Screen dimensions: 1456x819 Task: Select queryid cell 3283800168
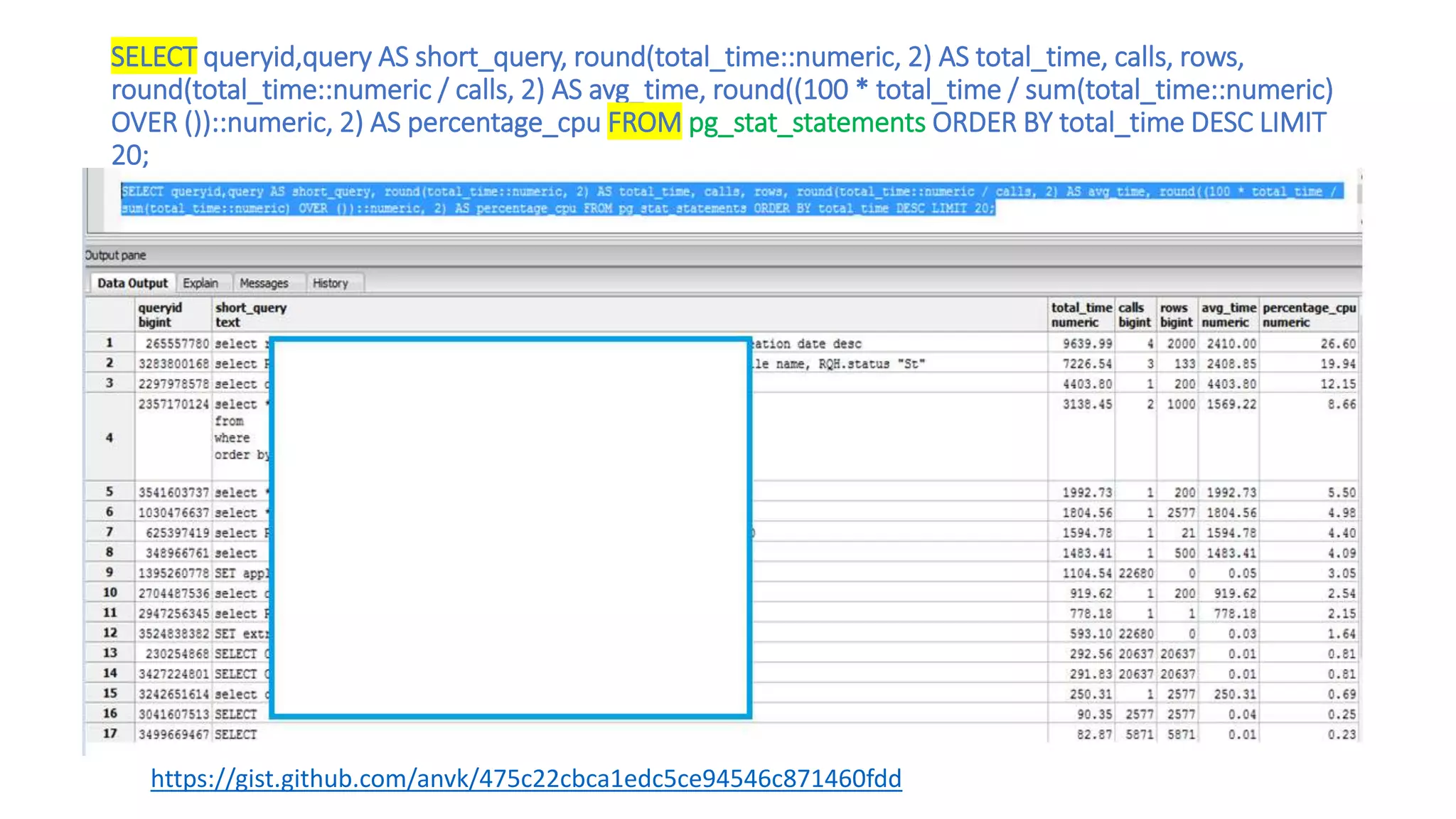pos(173,363)
